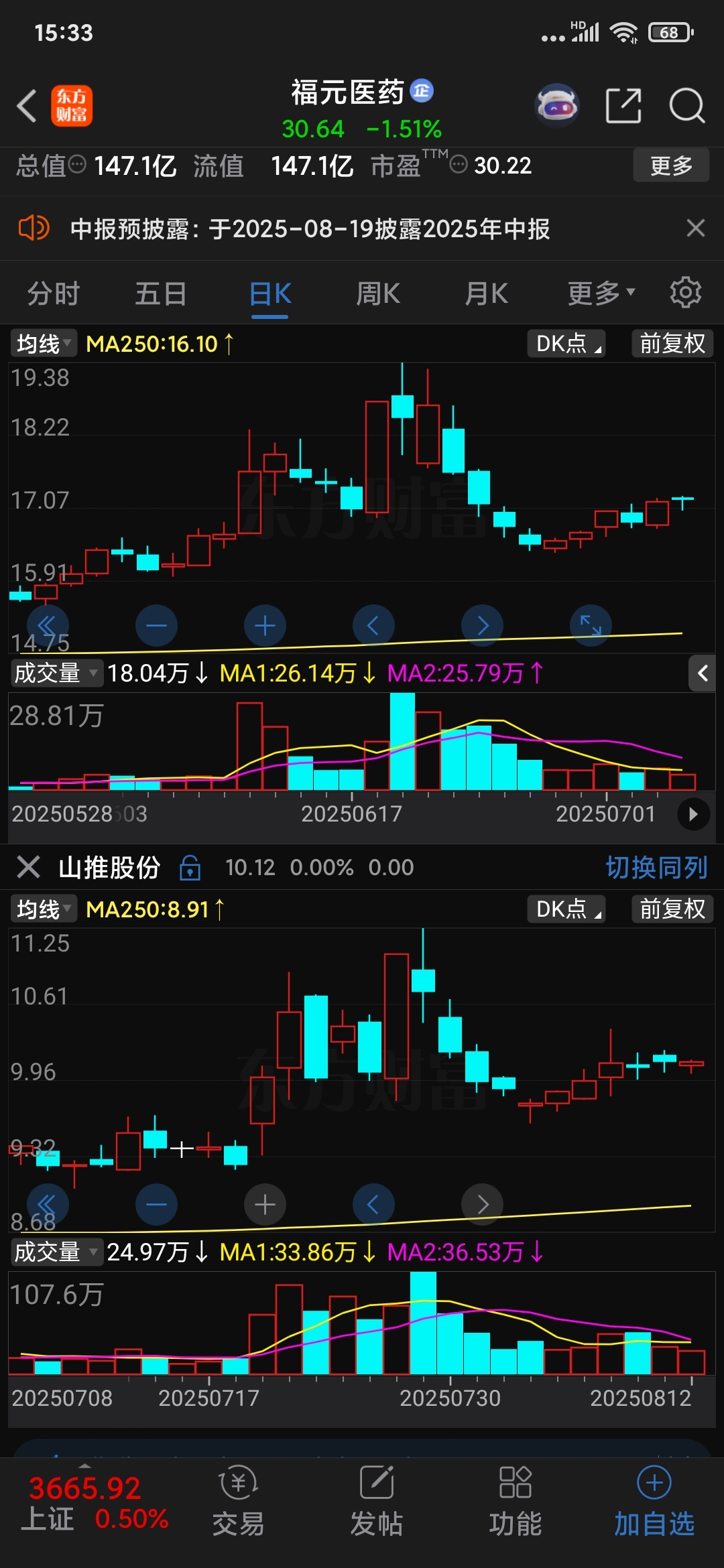Tap the 总值 info circle icon
This screenshot has width=724, height=1568.
pos(78,164)
